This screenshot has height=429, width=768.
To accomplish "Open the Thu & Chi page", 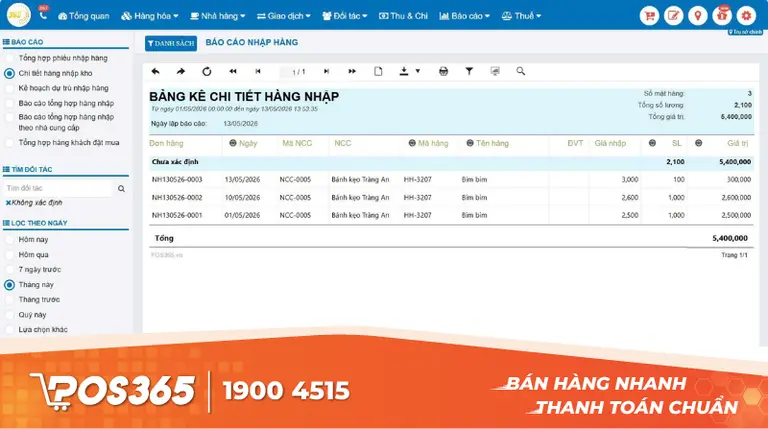I will click(x=403, y=16).
